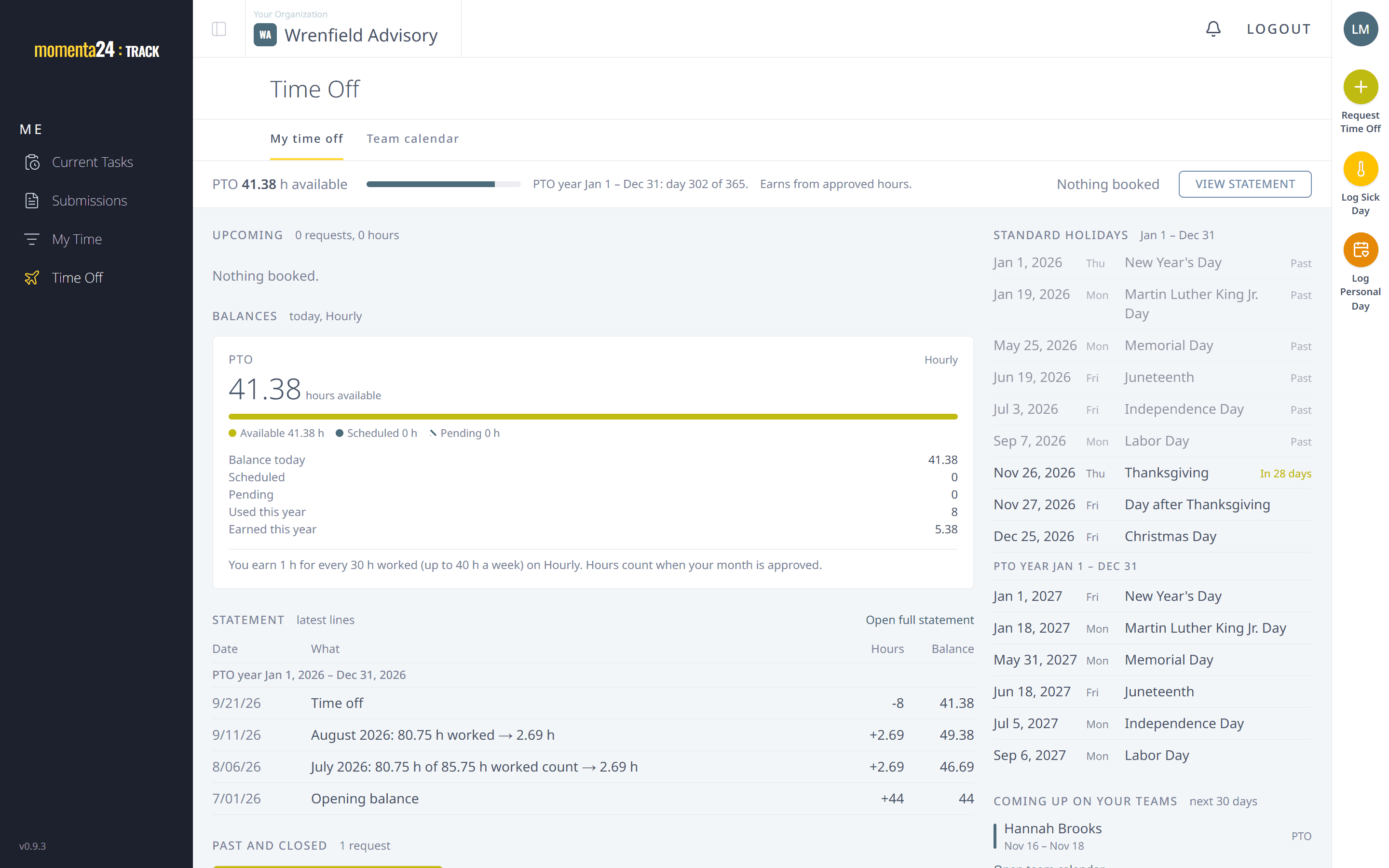1389x868 pixels.
Task: Click the Request Time Off plus icon
Action: (x=1360, y=87)
